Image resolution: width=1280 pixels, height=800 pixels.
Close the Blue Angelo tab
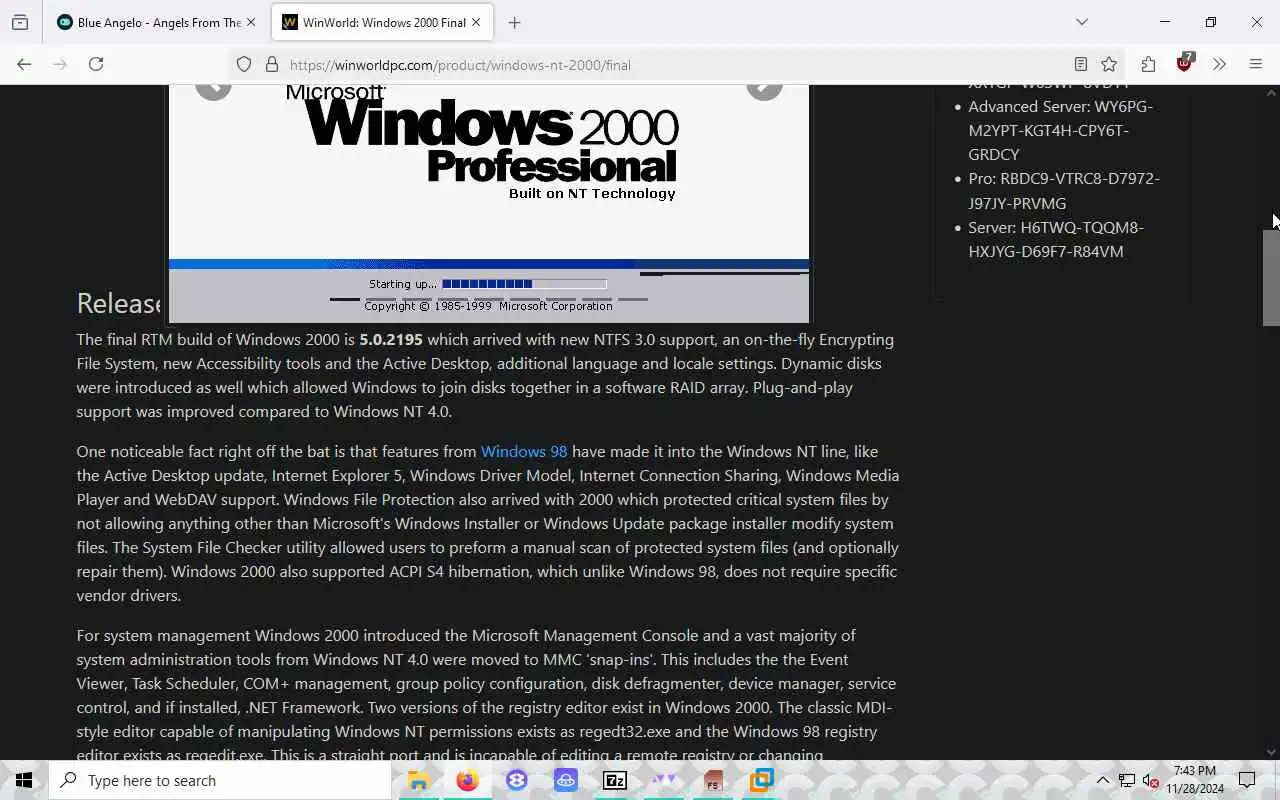[251, 22]
